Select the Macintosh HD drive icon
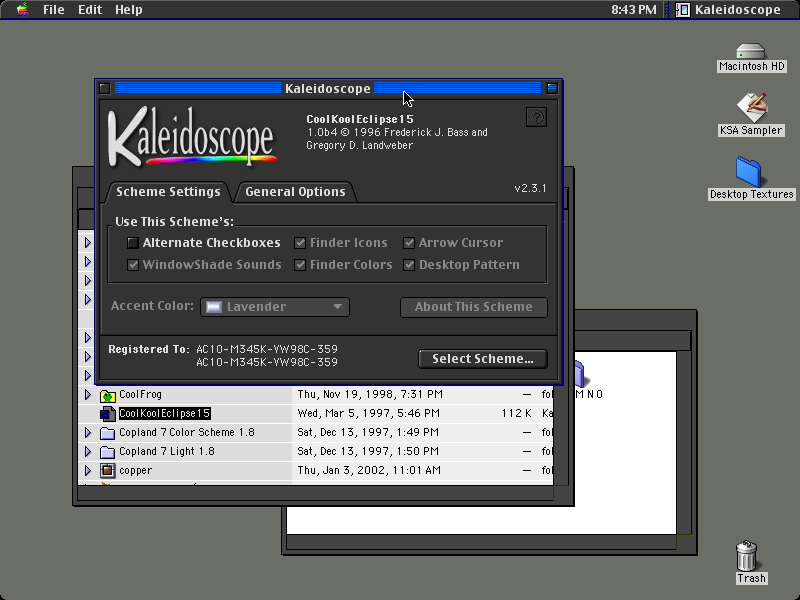The height and width of the screenshot is (600, 800). pos(751,52)
